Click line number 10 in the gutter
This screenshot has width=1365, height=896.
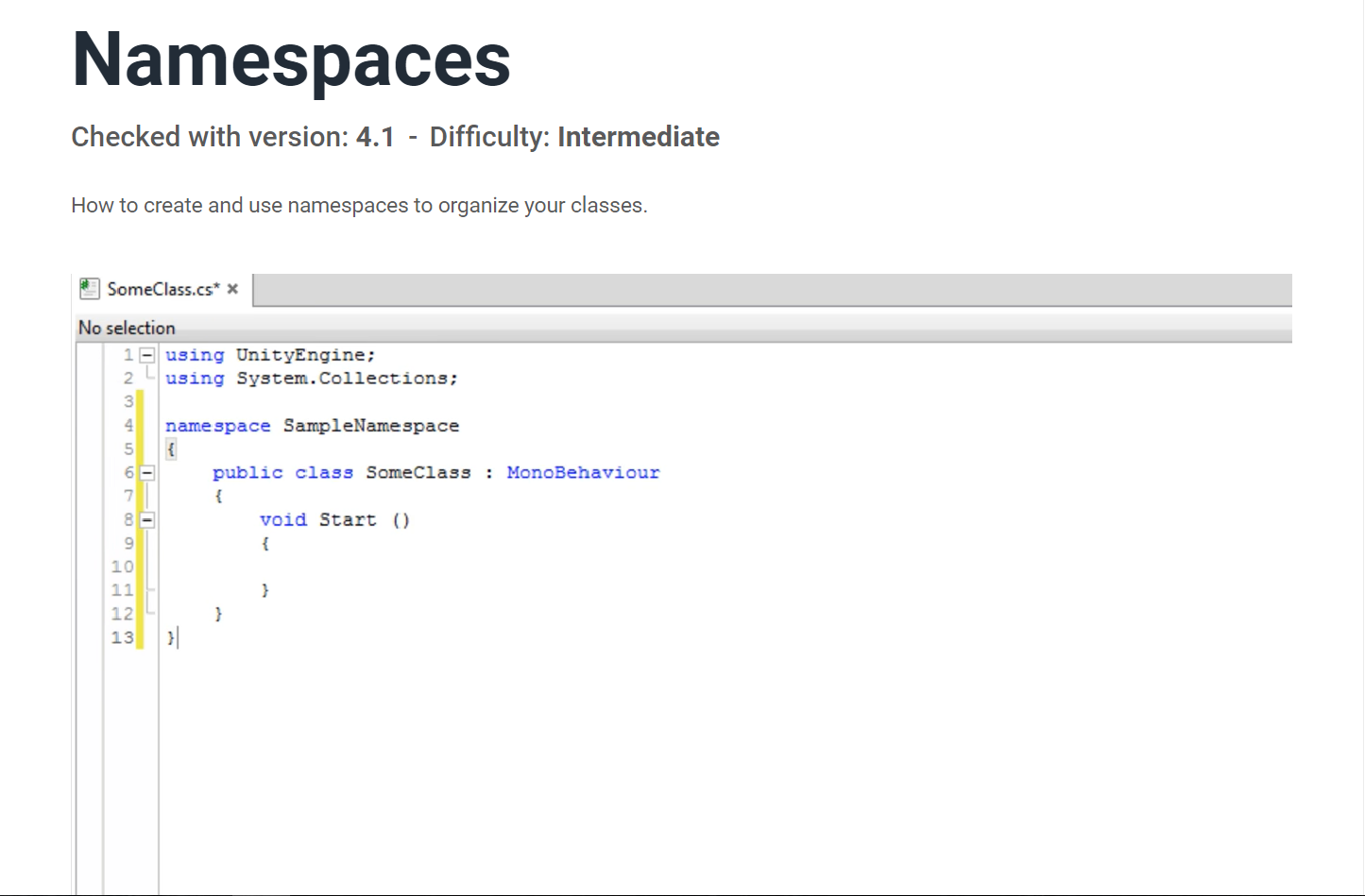coord(123,566)
